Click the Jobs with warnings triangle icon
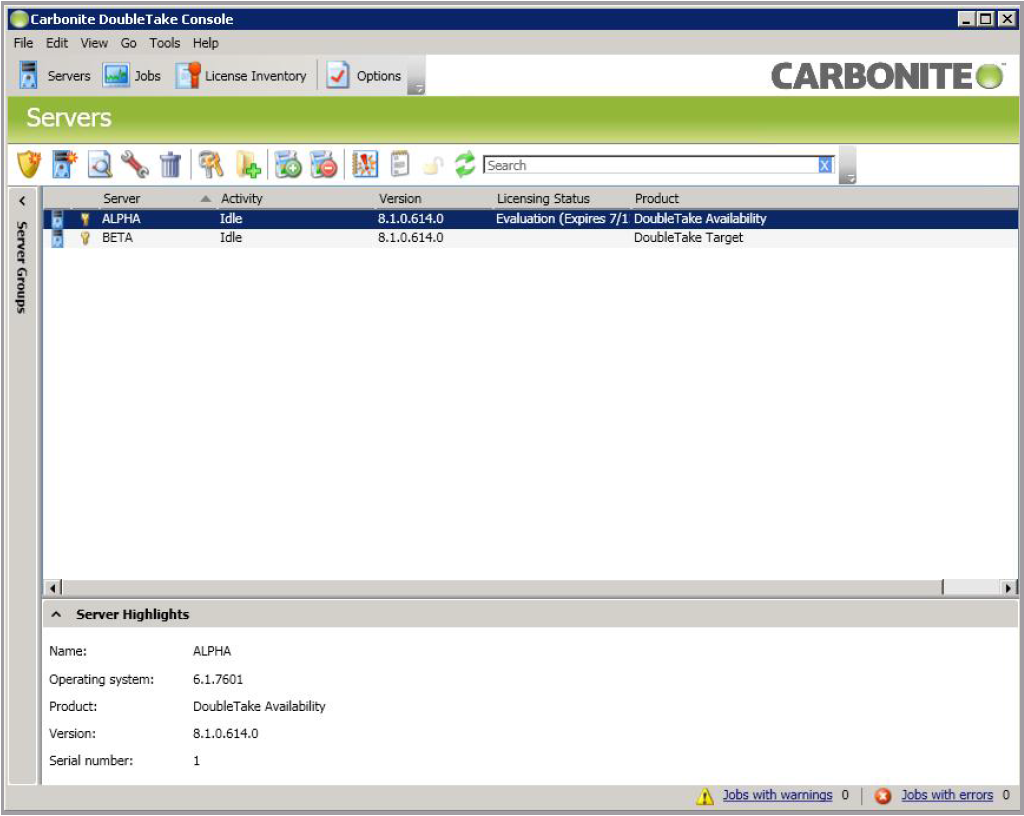The width and height of the screenshot is (1024, 816). click(705, 796)
